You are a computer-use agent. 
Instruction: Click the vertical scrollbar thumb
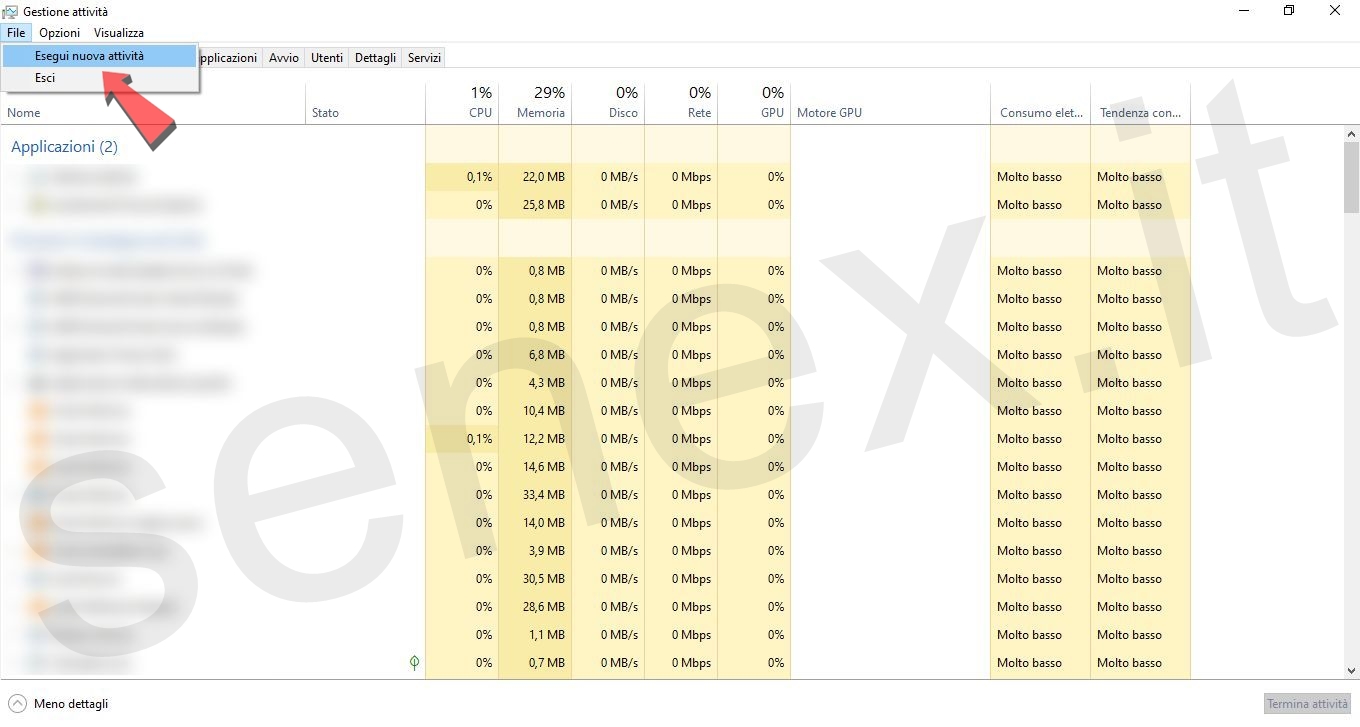coord(1351,177)
